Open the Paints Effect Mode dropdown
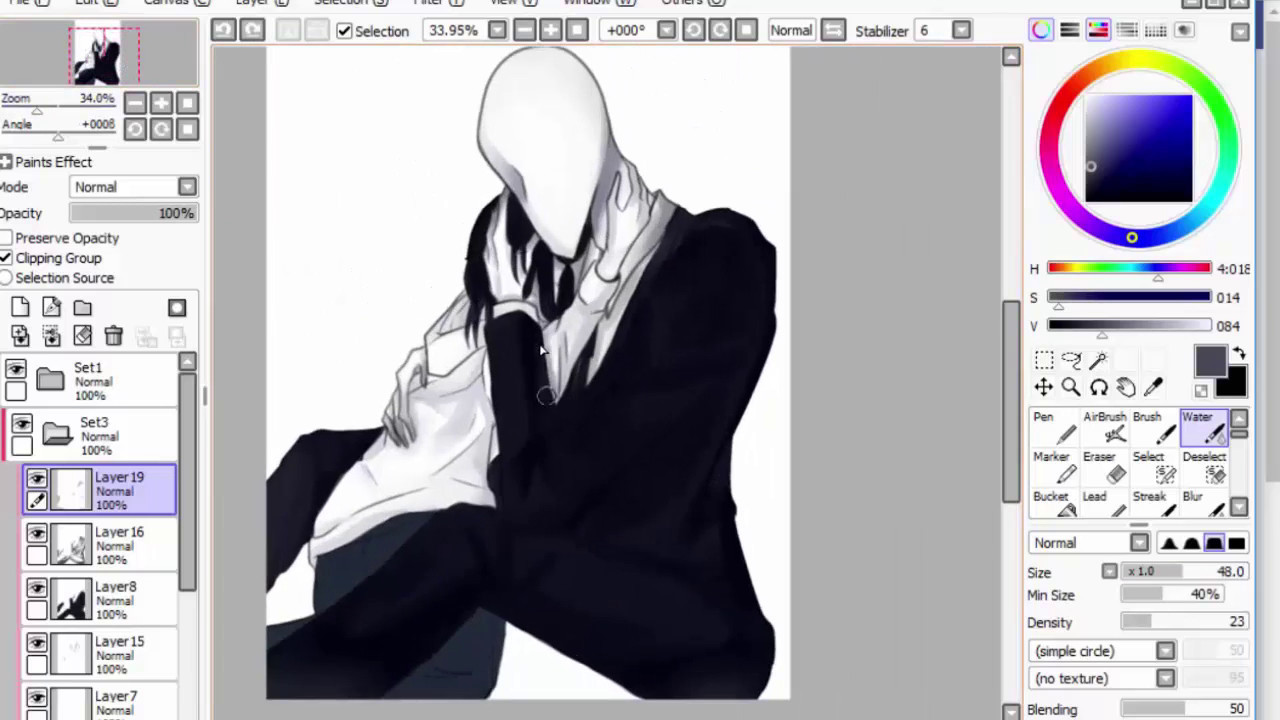Screen dimensions: 1280x720 click(187, 187)
